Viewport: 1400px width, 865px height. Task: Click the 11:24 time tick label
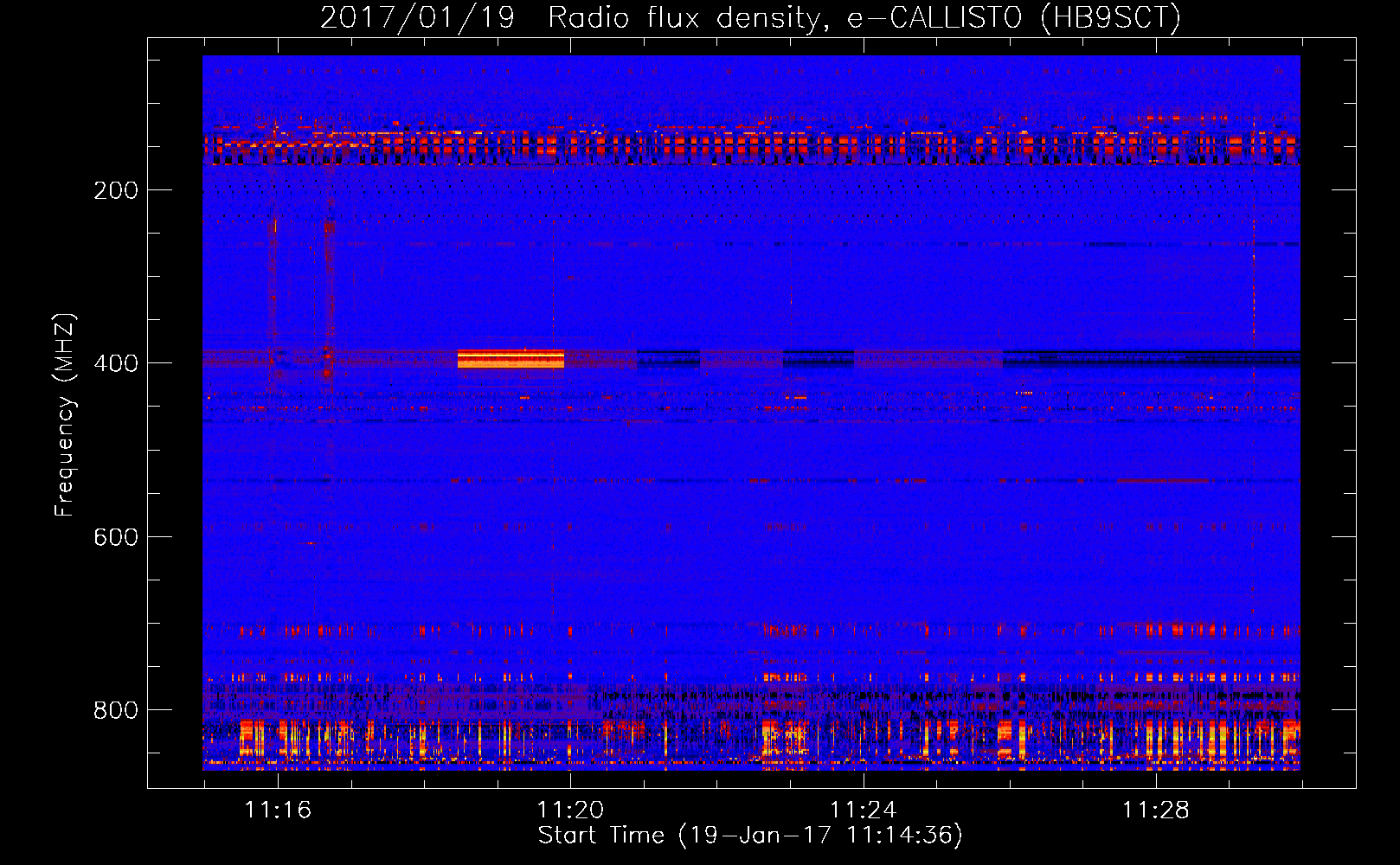(x=864, y=810)
